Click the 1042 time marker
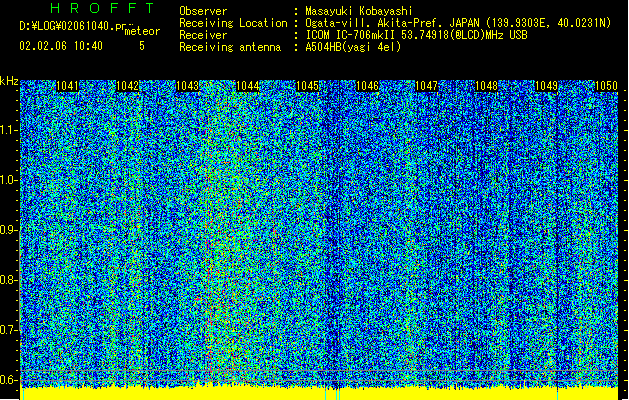629x400 pixels. tap(127, 86)
